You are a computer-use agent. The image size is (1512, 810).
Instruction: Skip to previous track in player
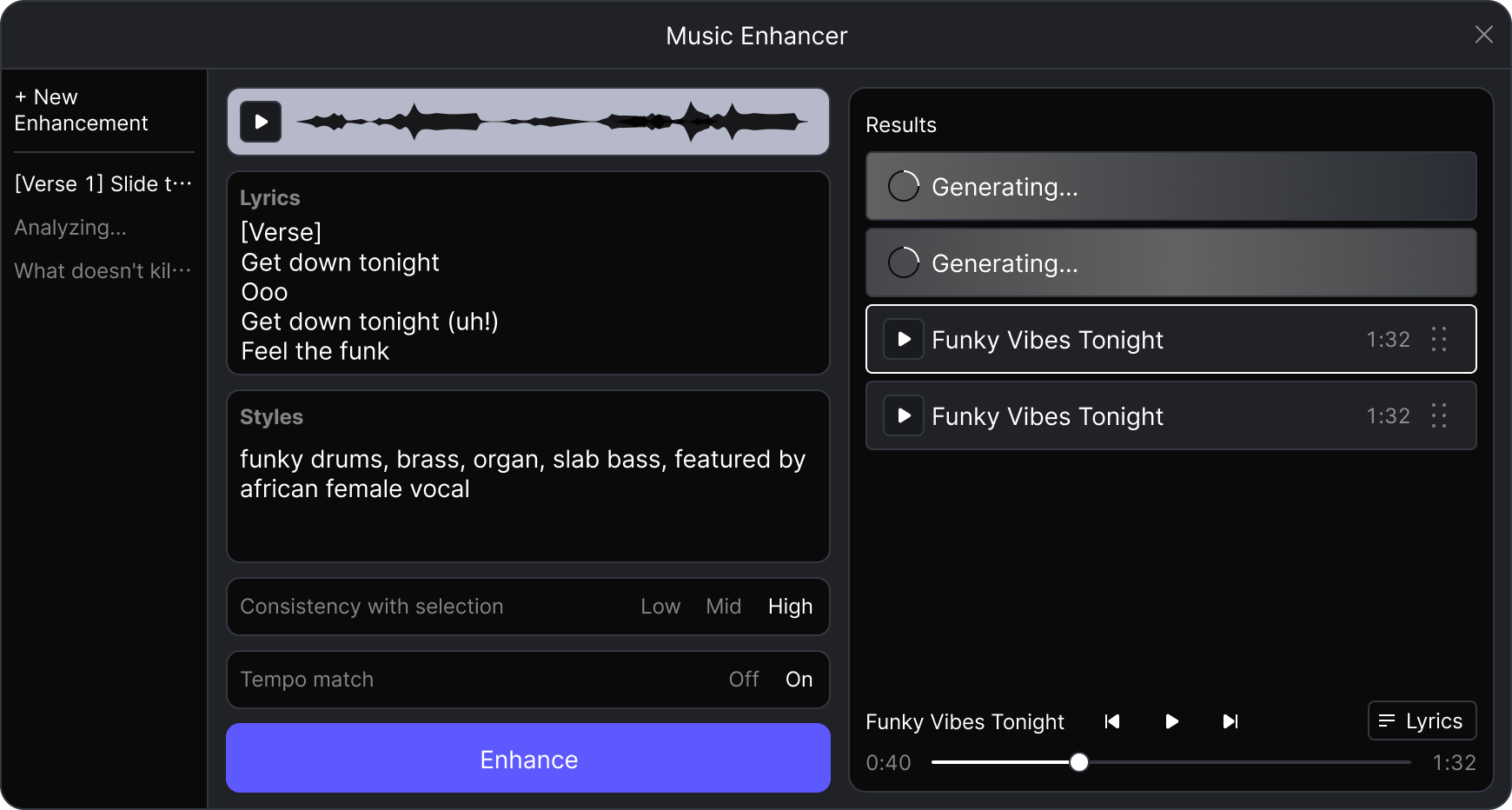coord(1112,721)
